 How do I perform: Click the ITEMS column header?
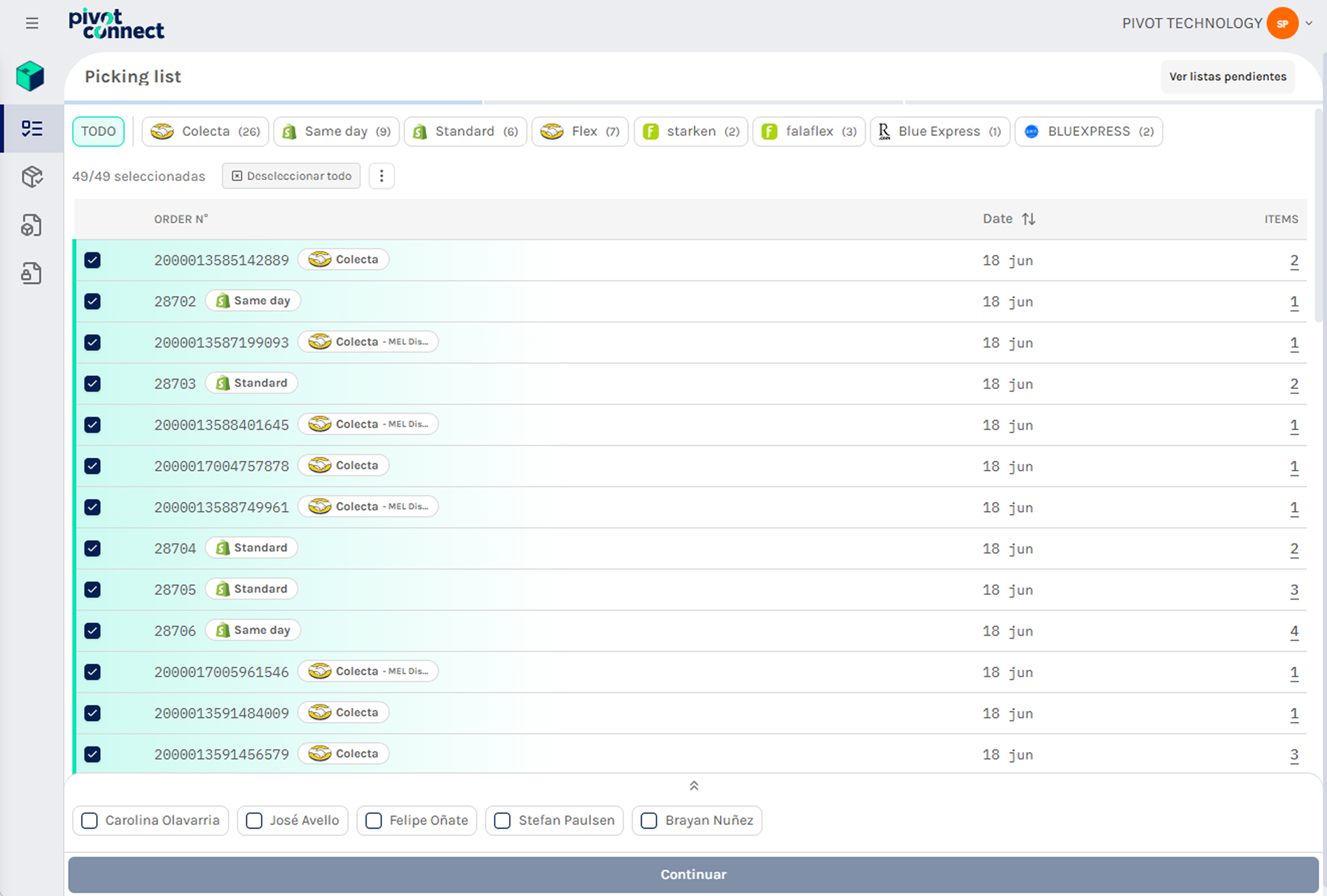pos(1281,219)
